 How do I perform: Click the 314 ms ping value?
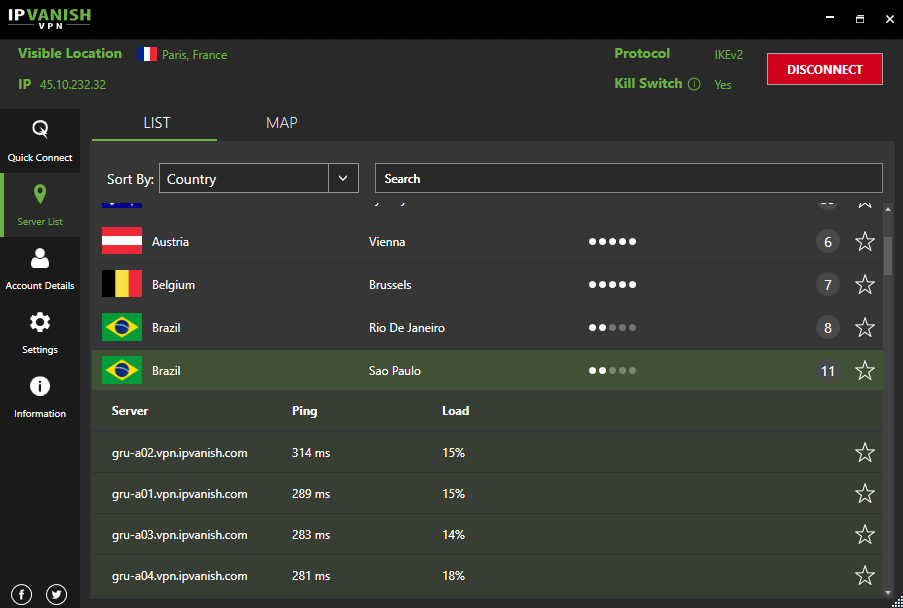click(x=311, y=453)
